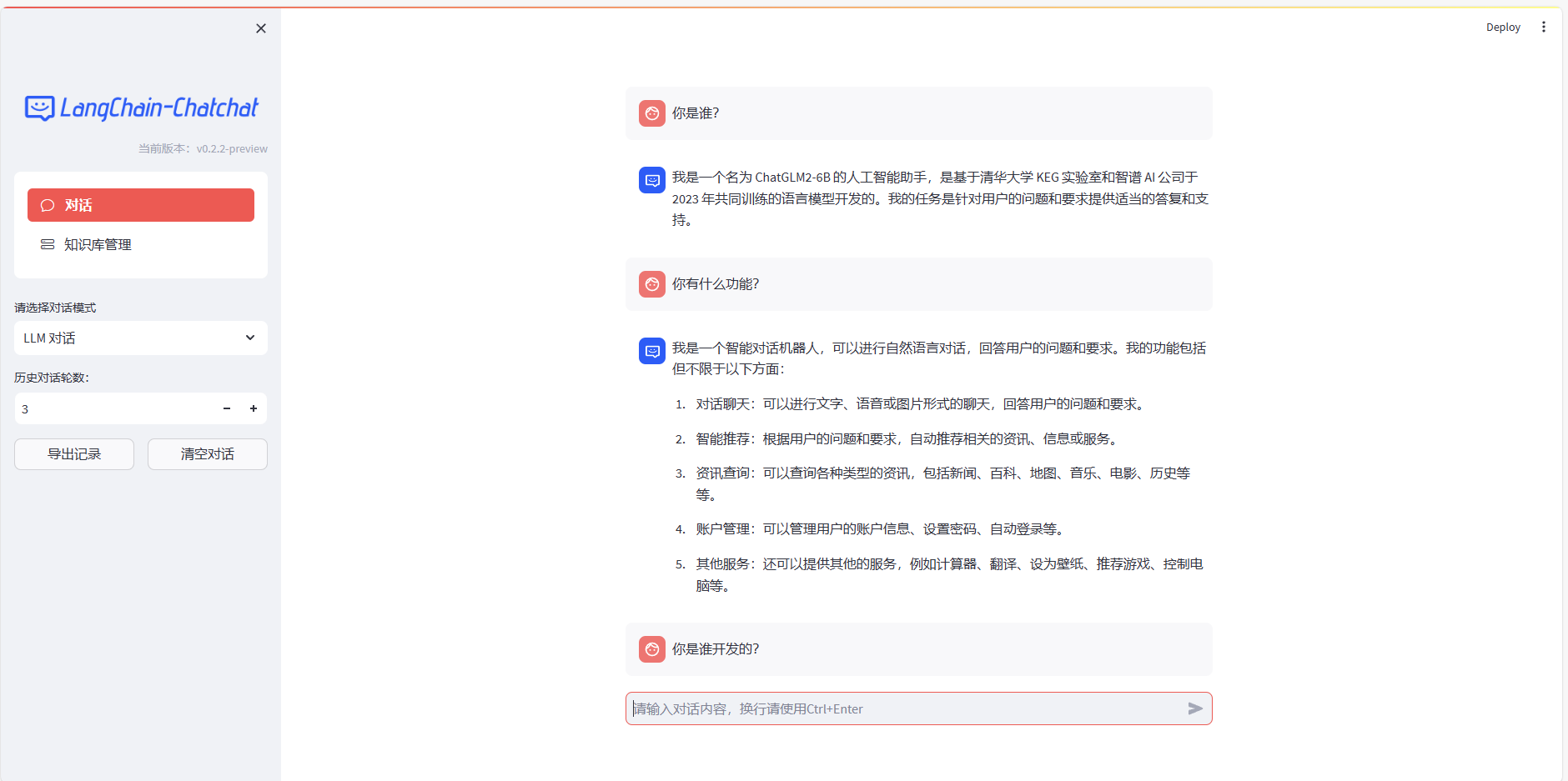Click the 历史对话轮数 number field showing 3

[115, 408]
